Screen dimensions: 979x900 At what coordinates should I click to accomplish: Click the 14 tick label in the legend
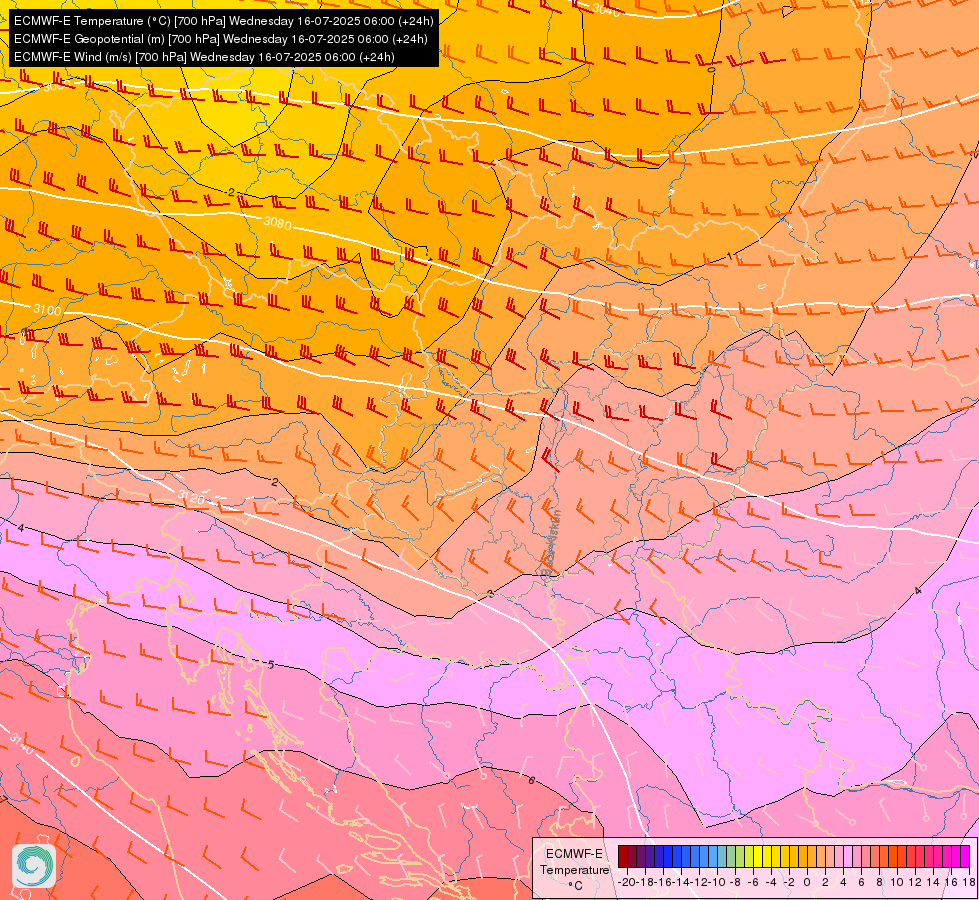[933, 883]
